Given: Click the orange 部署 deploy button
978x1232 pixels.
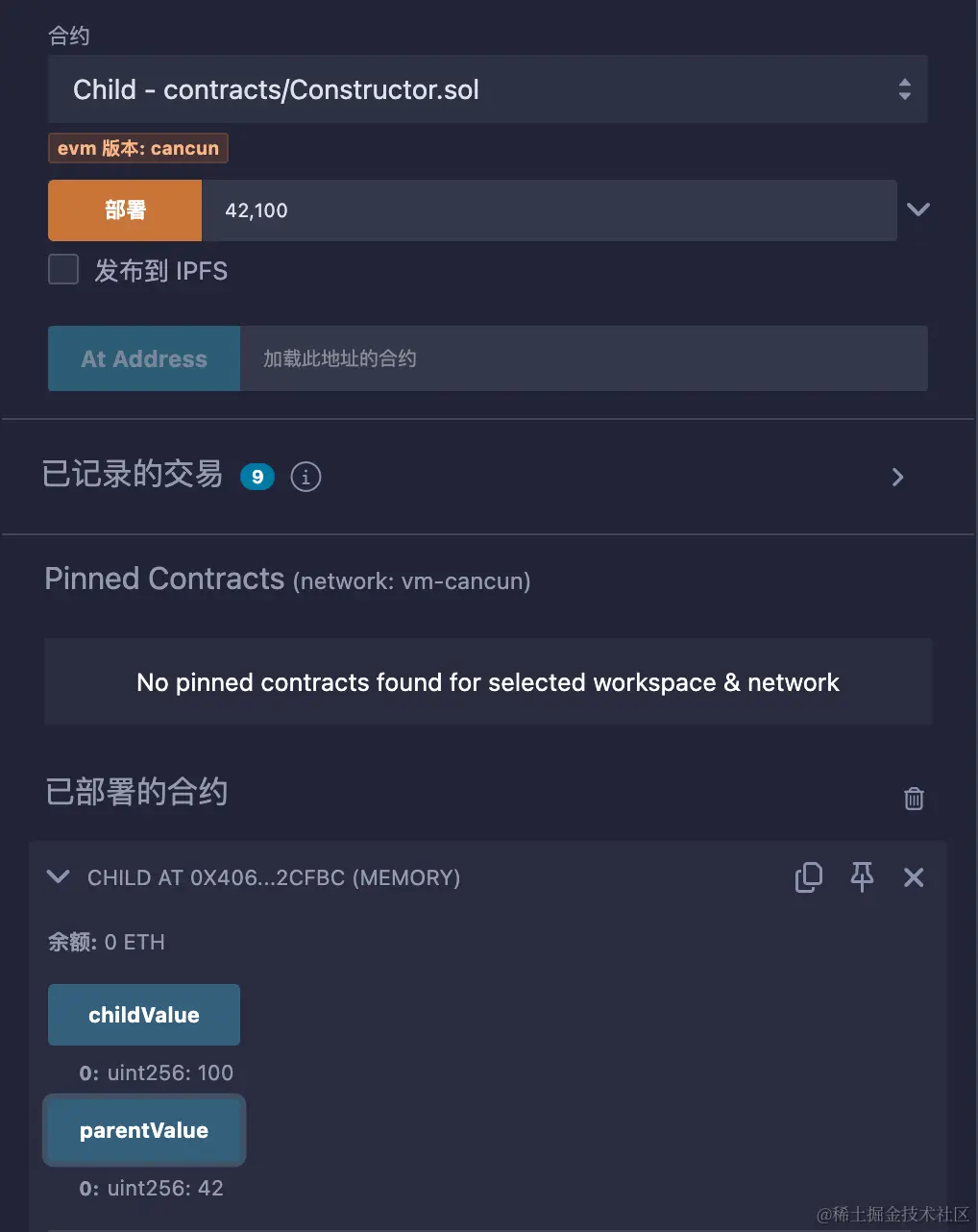Looking at the screenshot, I should (125, 210).
